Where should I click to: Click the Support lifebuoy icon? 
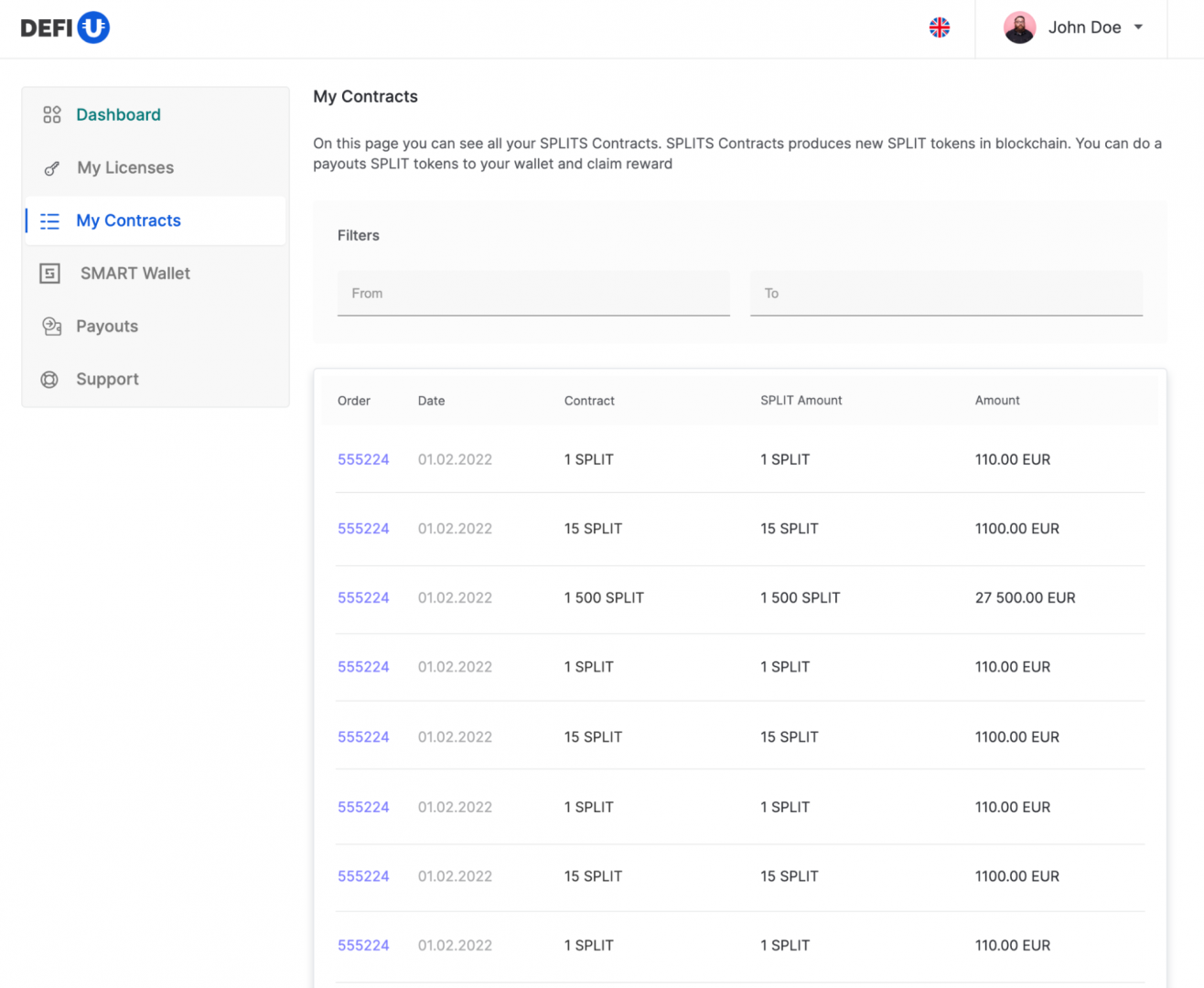pos(50,380)
